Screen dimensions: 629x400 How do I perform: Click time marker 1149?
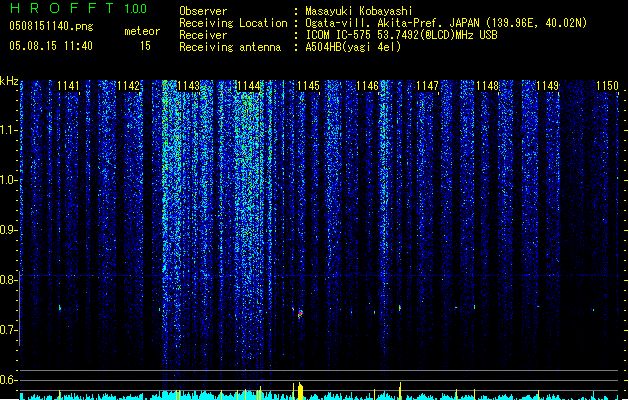click(548, 86)
